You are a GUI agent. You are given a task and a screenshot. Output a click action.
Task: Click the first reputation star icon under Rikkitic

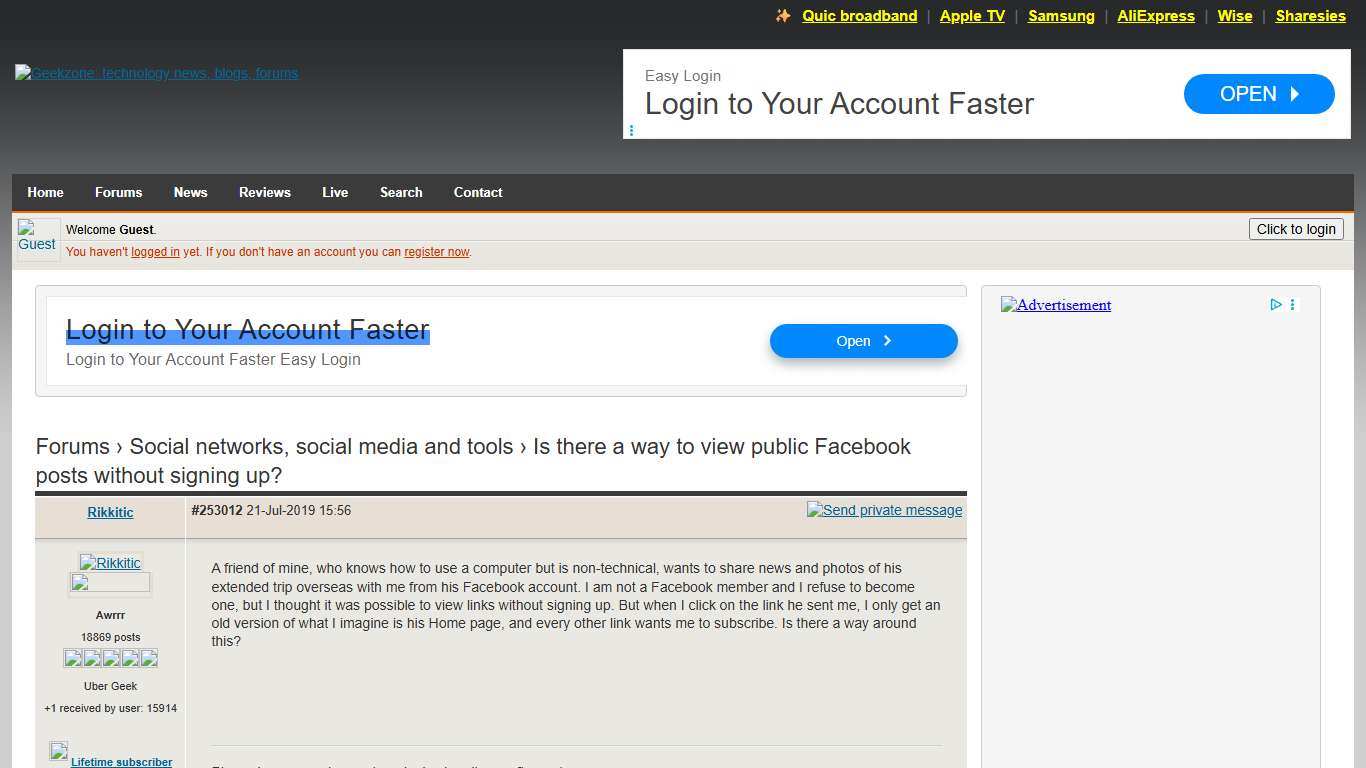click(73, 658)
